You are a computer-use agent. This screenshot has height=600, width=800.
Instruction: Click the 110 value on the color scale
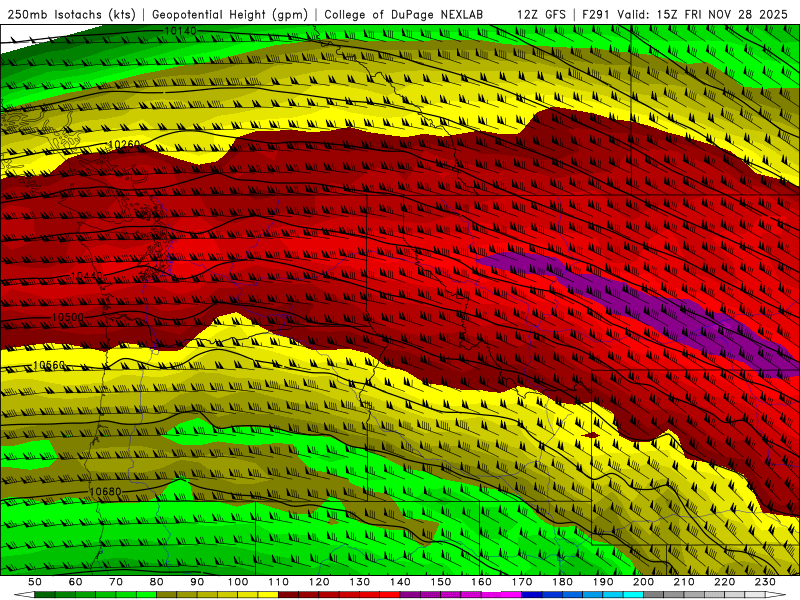pyautogui.click(x=279, y=582)
